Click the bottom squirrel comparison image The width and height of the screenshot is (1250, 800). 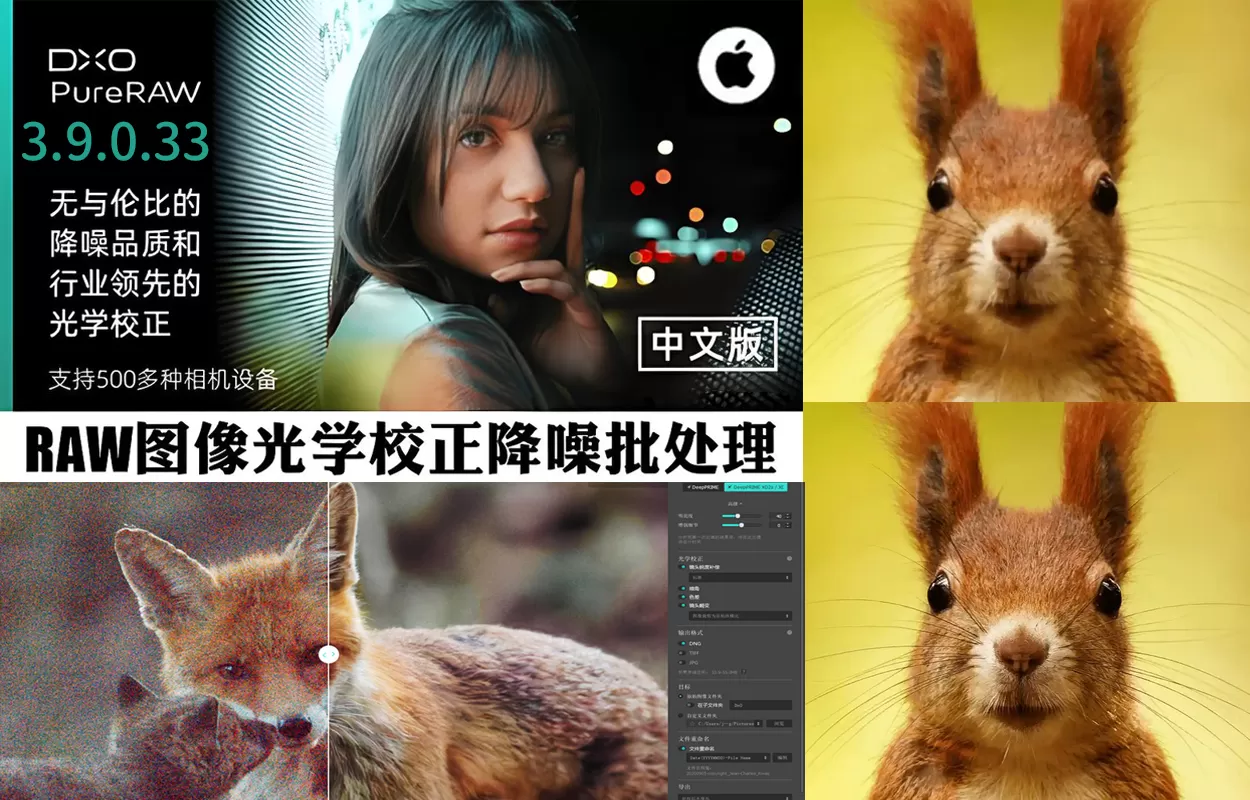pyautogui.click(x=1027, y=601)
